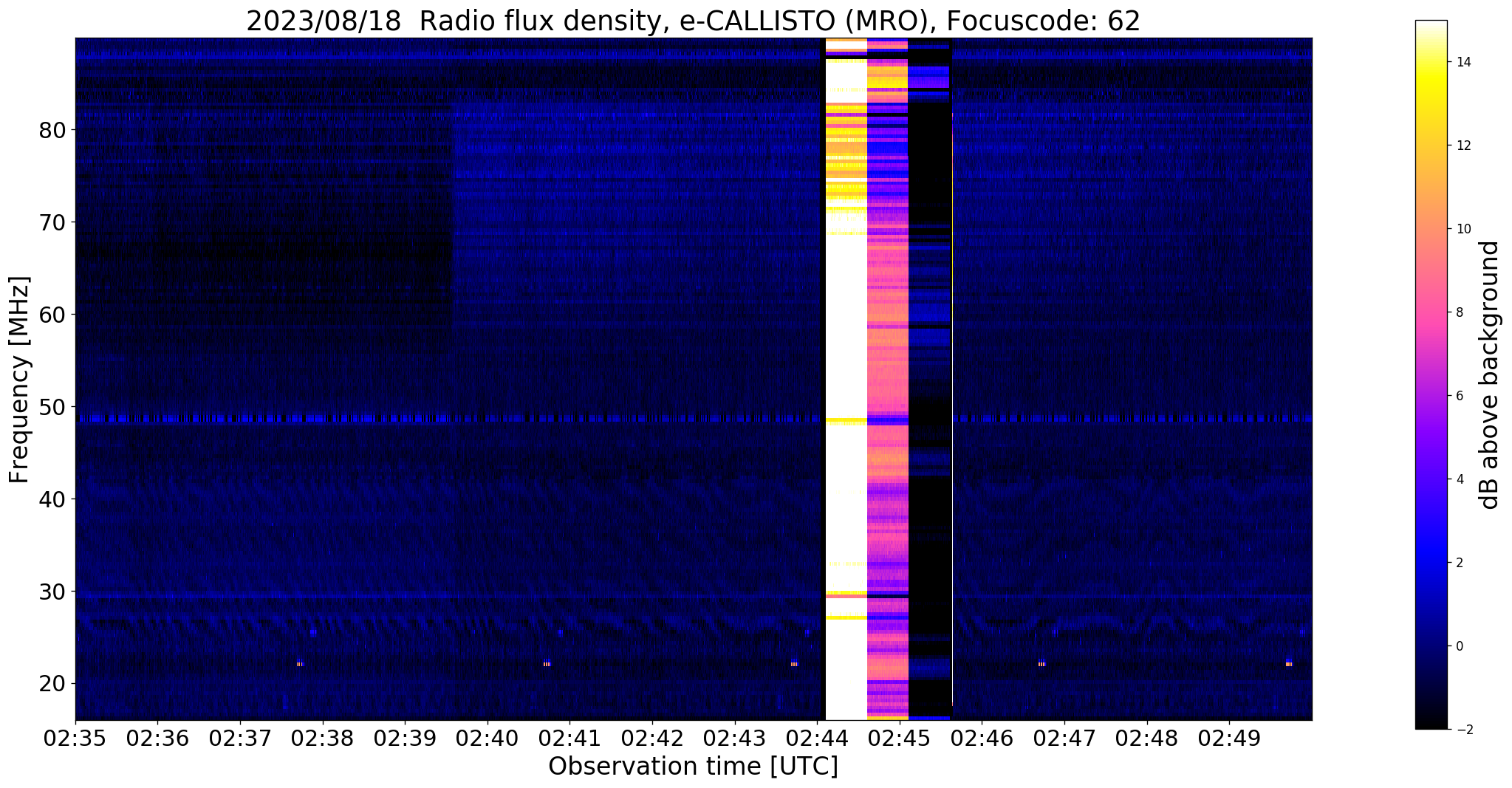Click the black dropout column after 02:45
Screen dimensions: 1512x788
(x=929, y=379)
